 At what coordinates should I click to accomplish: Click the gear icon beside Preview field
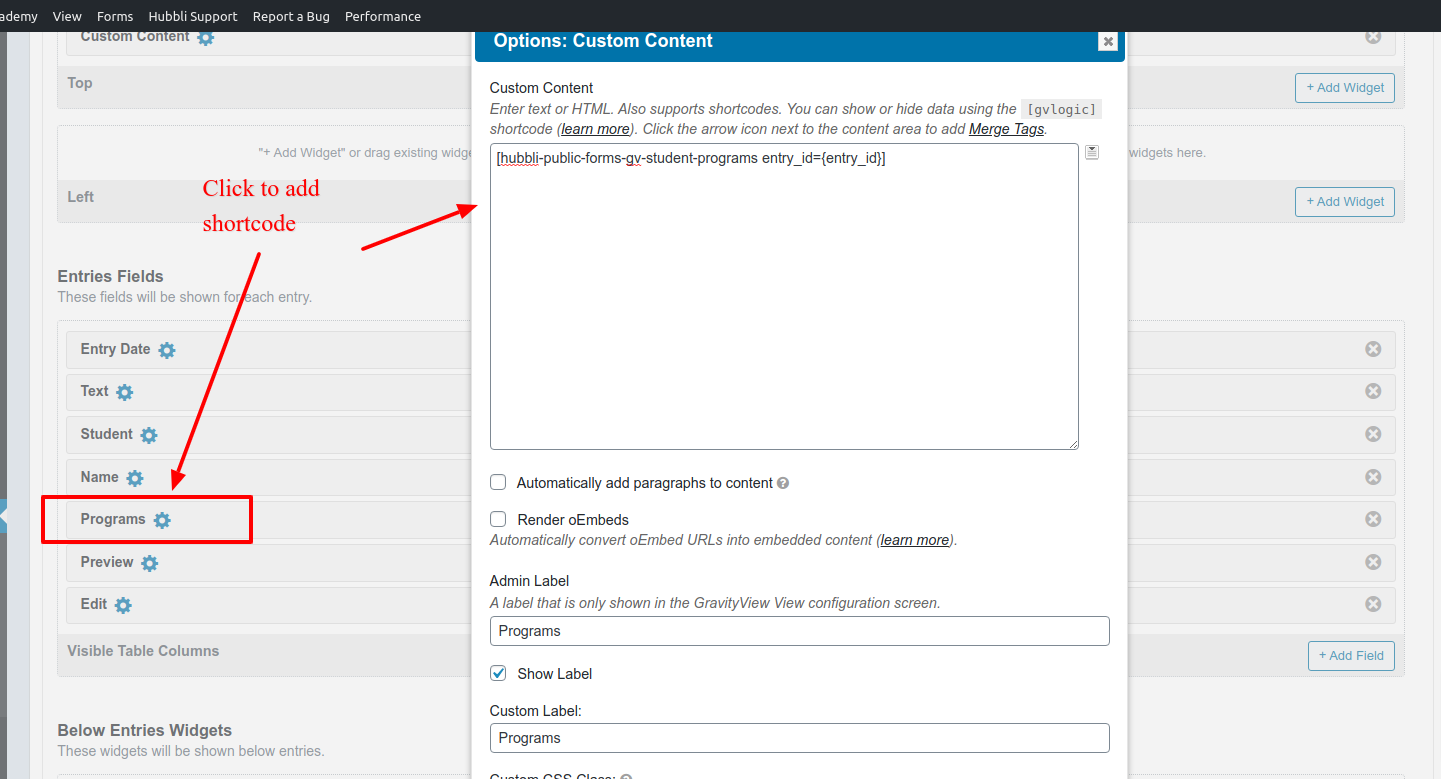pyautogui.click(x=150, y=563)
